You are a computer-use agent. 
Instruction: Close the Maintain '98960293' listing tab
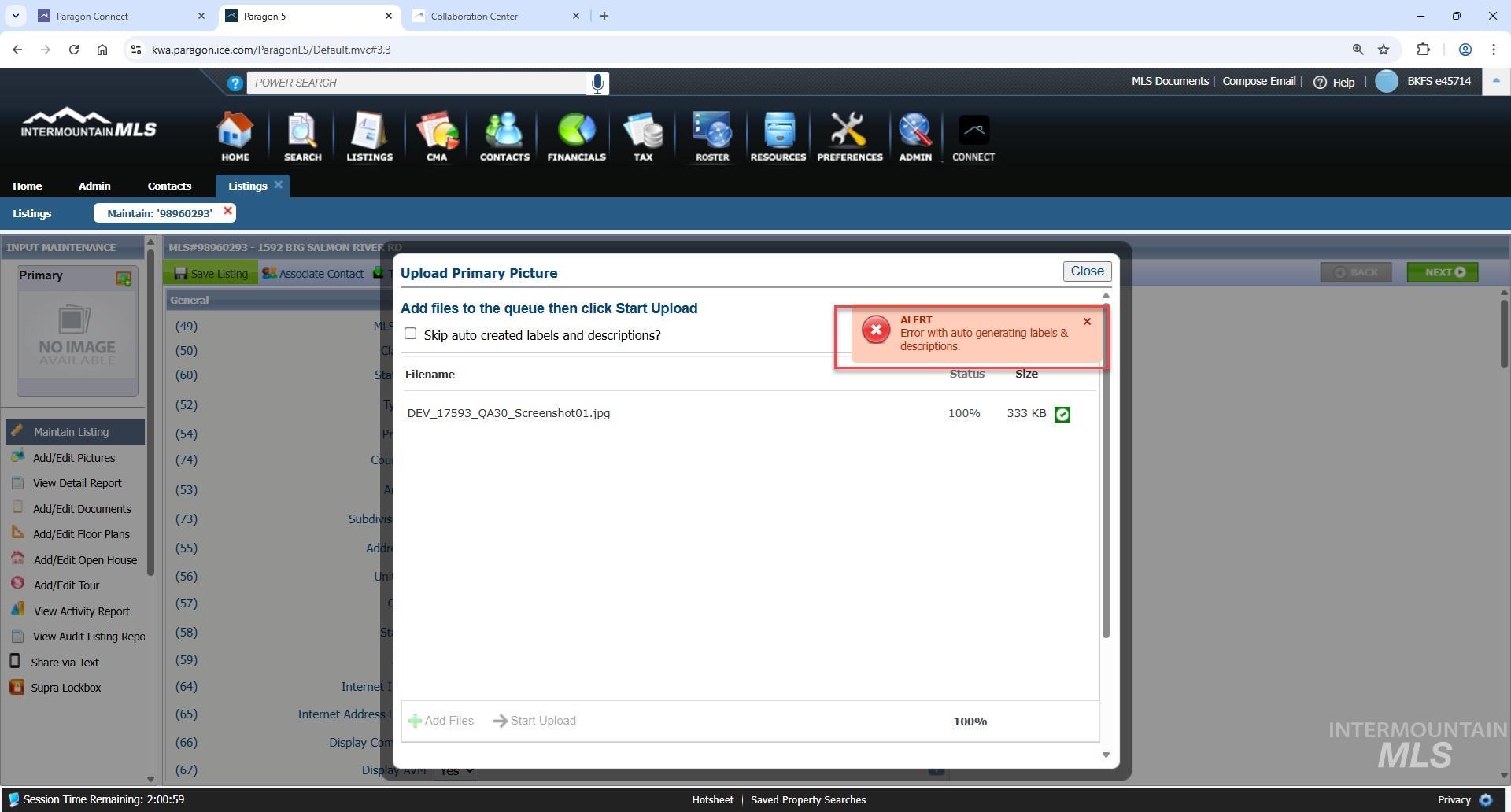(227, 211)
